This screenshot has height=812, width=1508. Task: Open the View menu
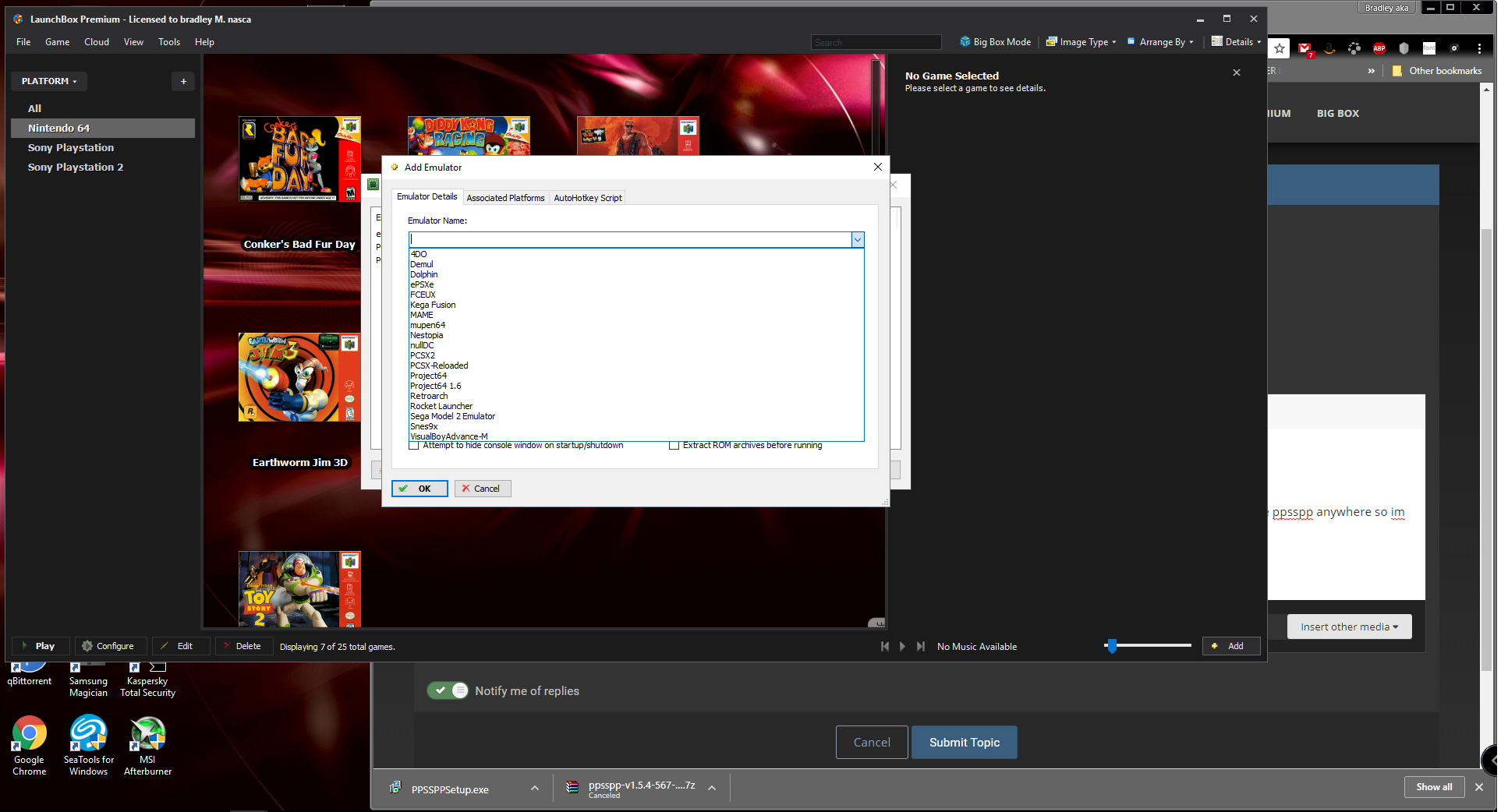coord(133,42)
